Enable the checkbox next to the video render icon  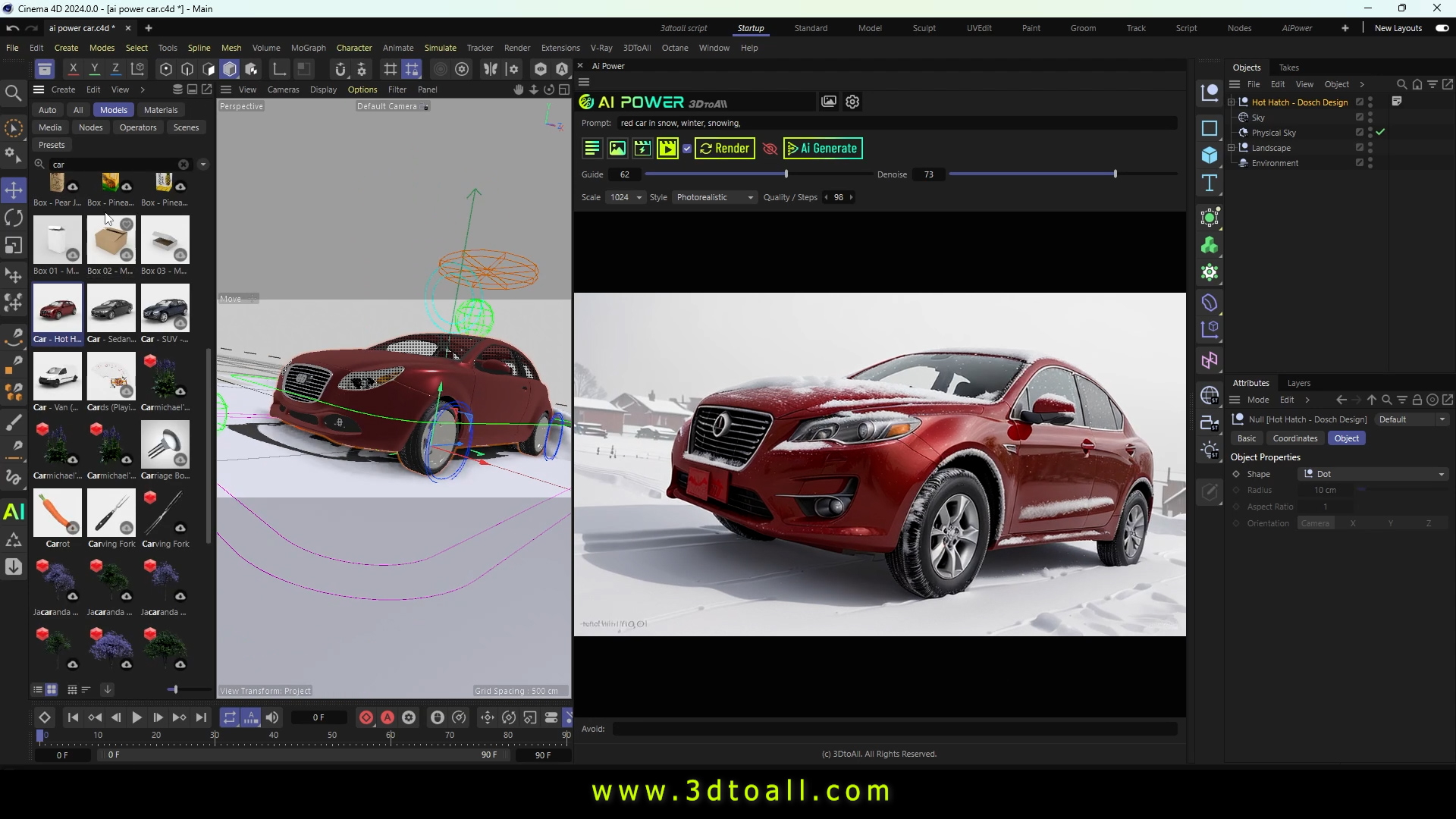687,148
